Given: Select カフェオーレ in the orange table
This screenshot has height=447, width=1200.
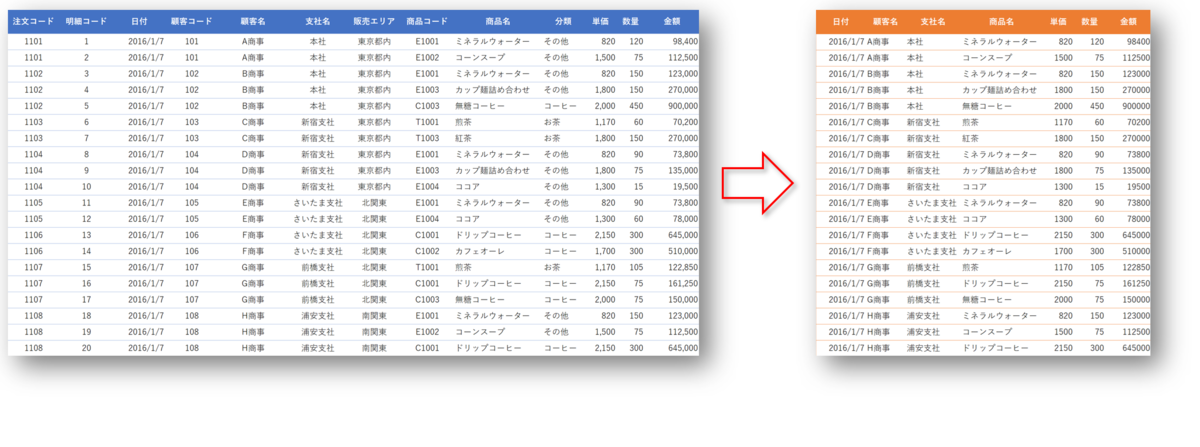Looking at the screenshot, I should tap(988, 251).
